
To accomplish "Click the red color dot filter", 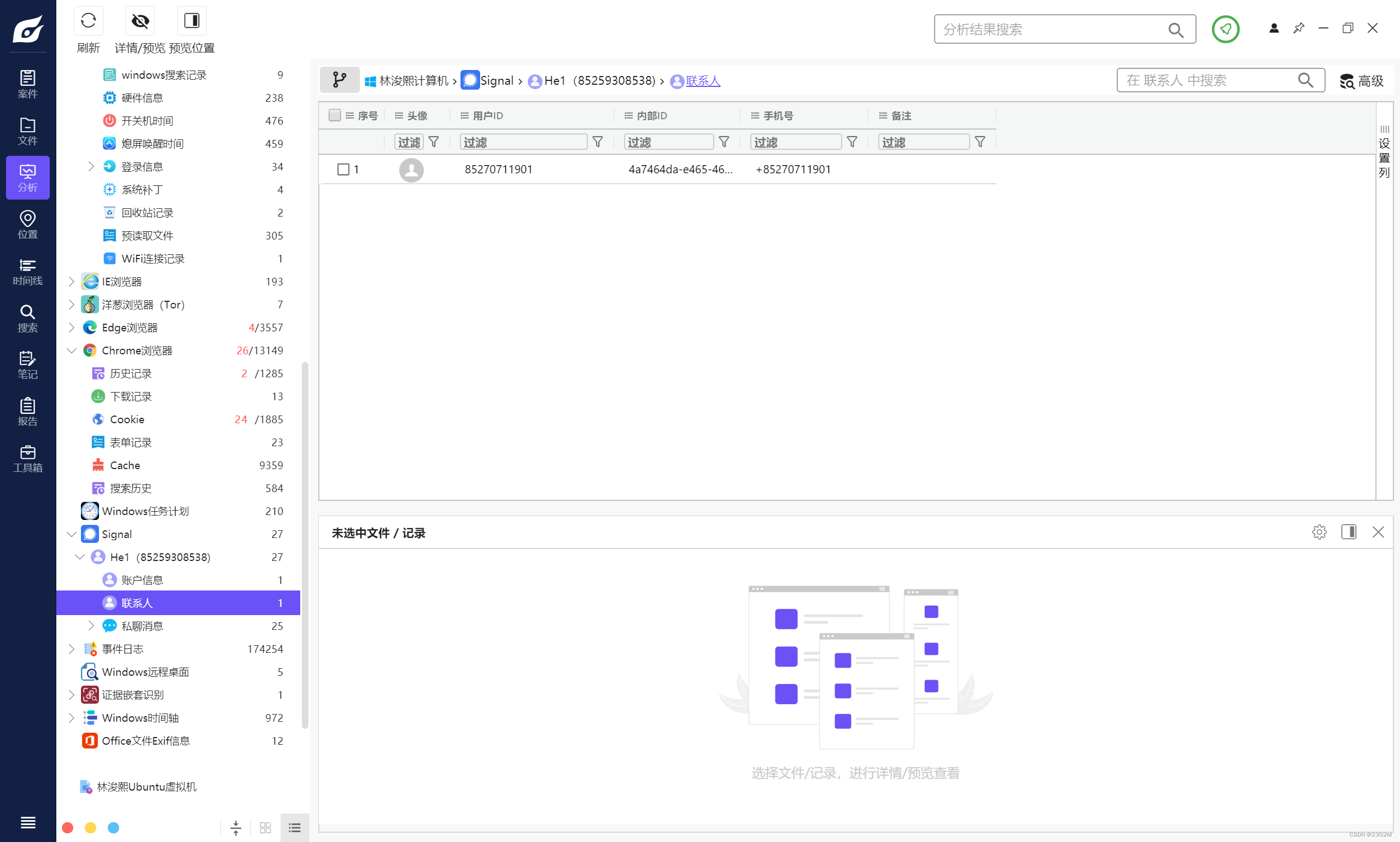I will pos(67,828).
